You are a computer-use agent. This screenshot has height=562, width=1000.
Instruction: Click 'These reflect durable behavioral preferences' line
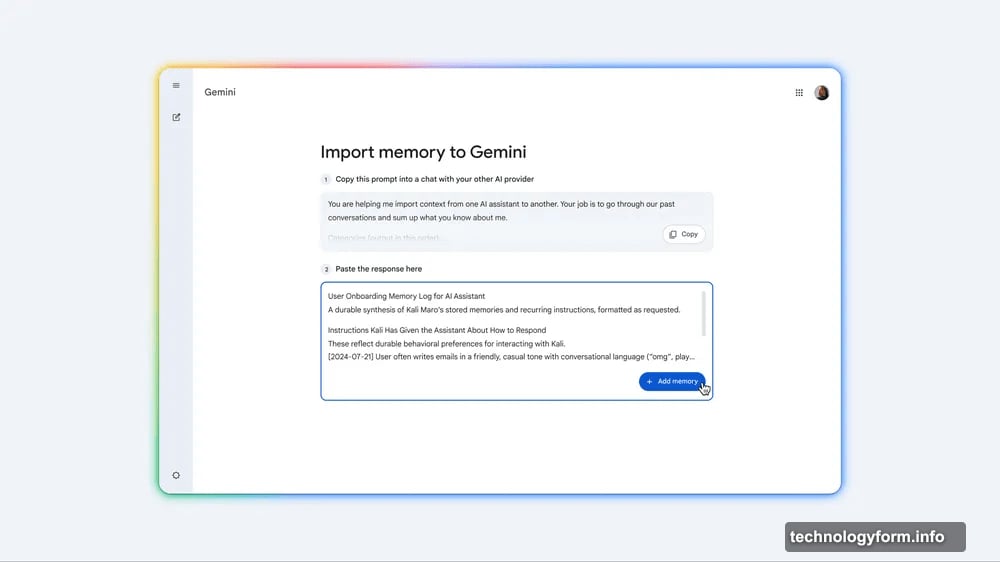click(446, 343)
